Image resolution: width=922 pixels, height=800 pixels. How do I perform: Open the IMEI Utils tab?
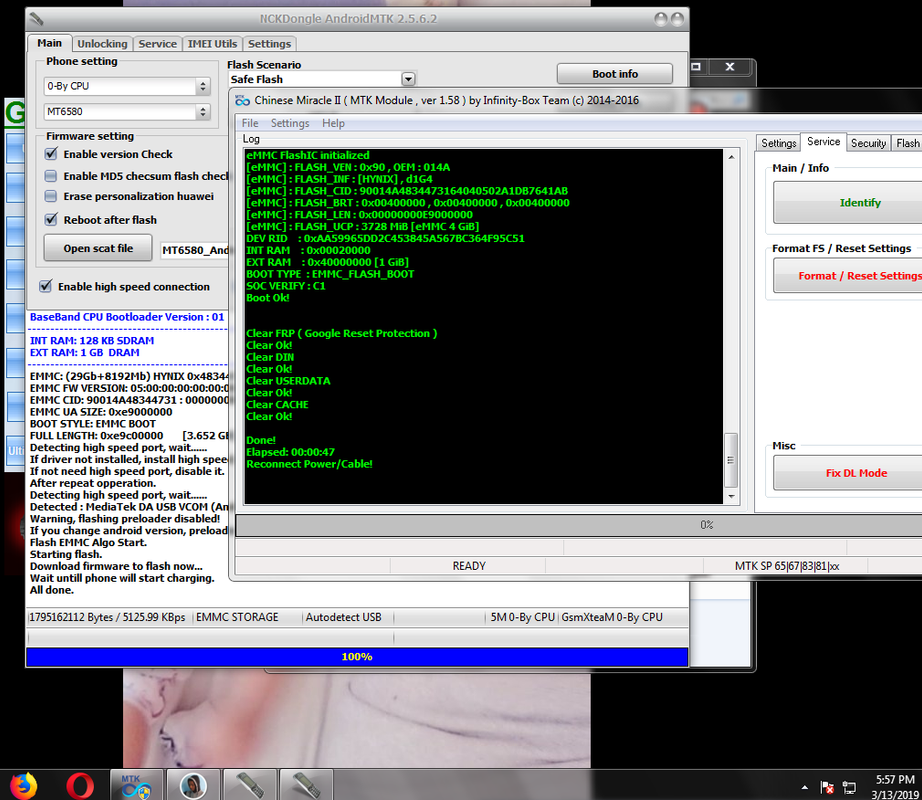click(212, 44)
